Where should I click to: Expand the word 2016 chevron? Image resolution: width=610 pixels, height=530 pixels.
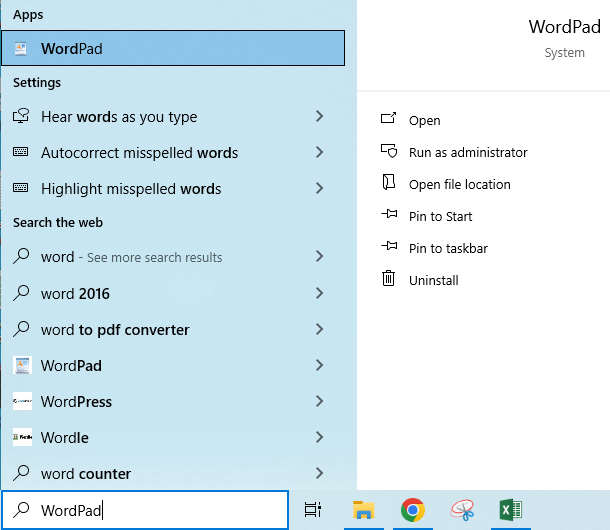pyautogui.click(x=319, y=293)
